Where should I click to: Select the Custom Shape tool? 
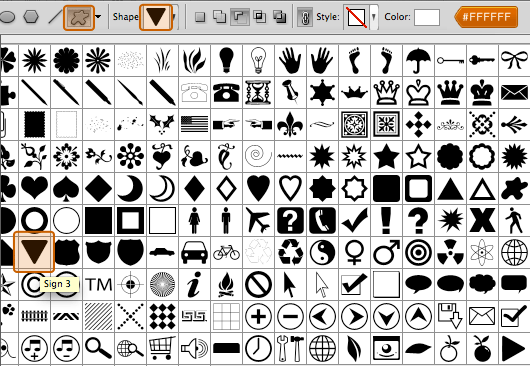coord(79,18)
